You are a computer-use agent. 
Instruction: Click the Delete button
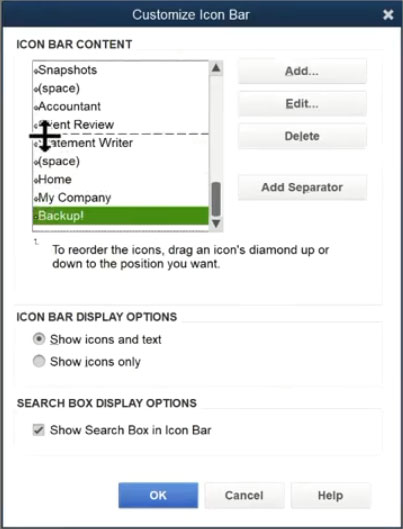tap(302, 136)
